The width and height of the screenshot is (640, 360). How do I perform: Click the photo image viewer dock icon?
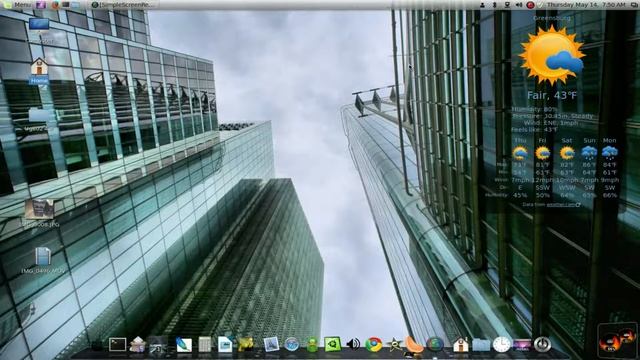[x=271, y=344]
